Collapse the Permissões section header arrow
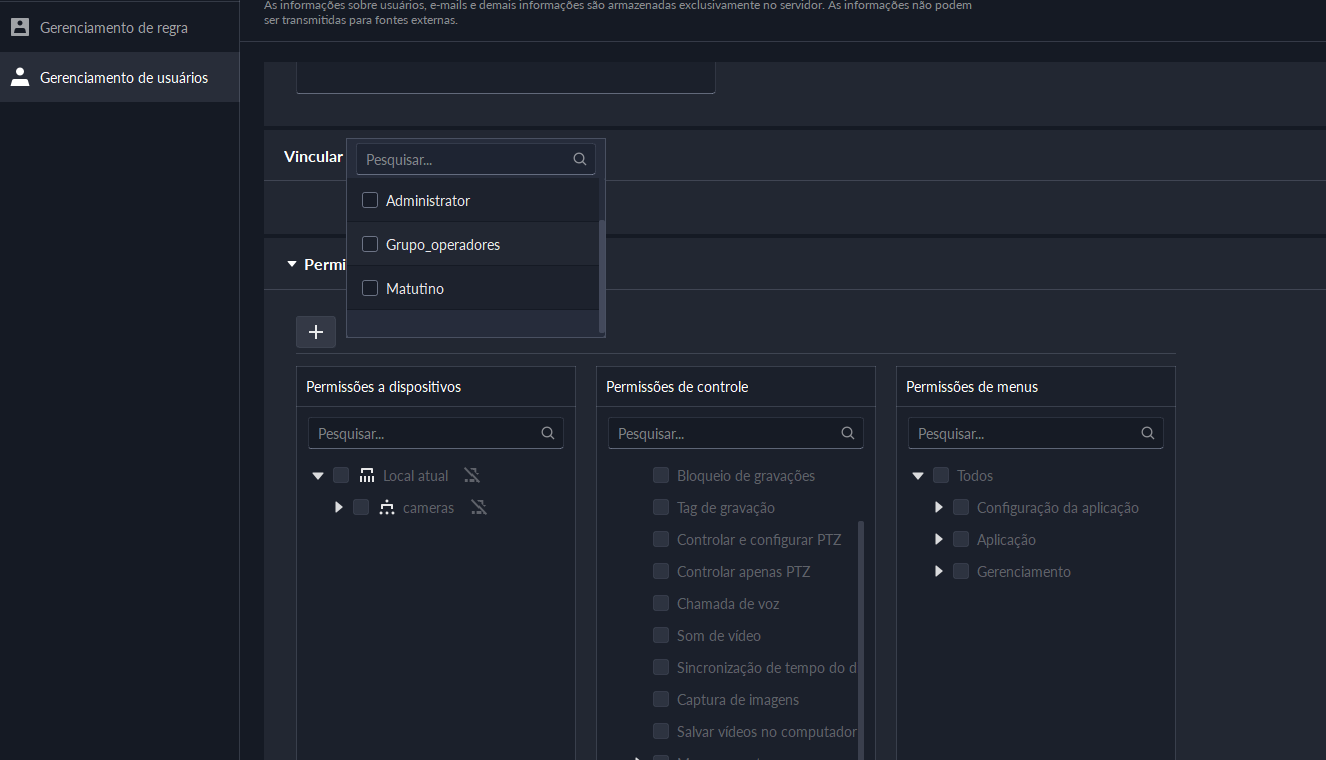Image resolution: width=1326 pixels, height=760 pixels. click(x=292, y=264)
